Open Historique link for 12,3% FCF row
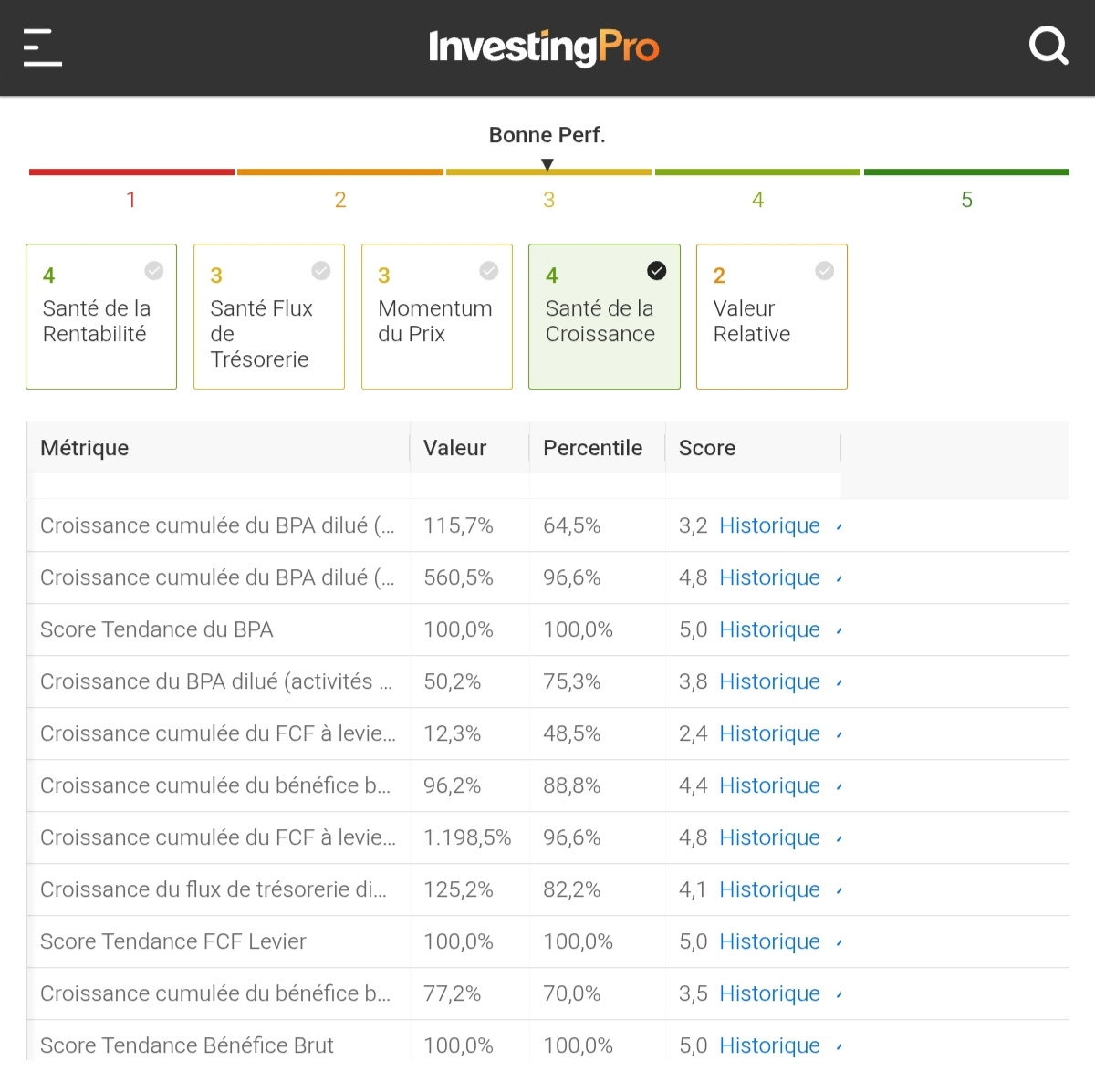 769,733
